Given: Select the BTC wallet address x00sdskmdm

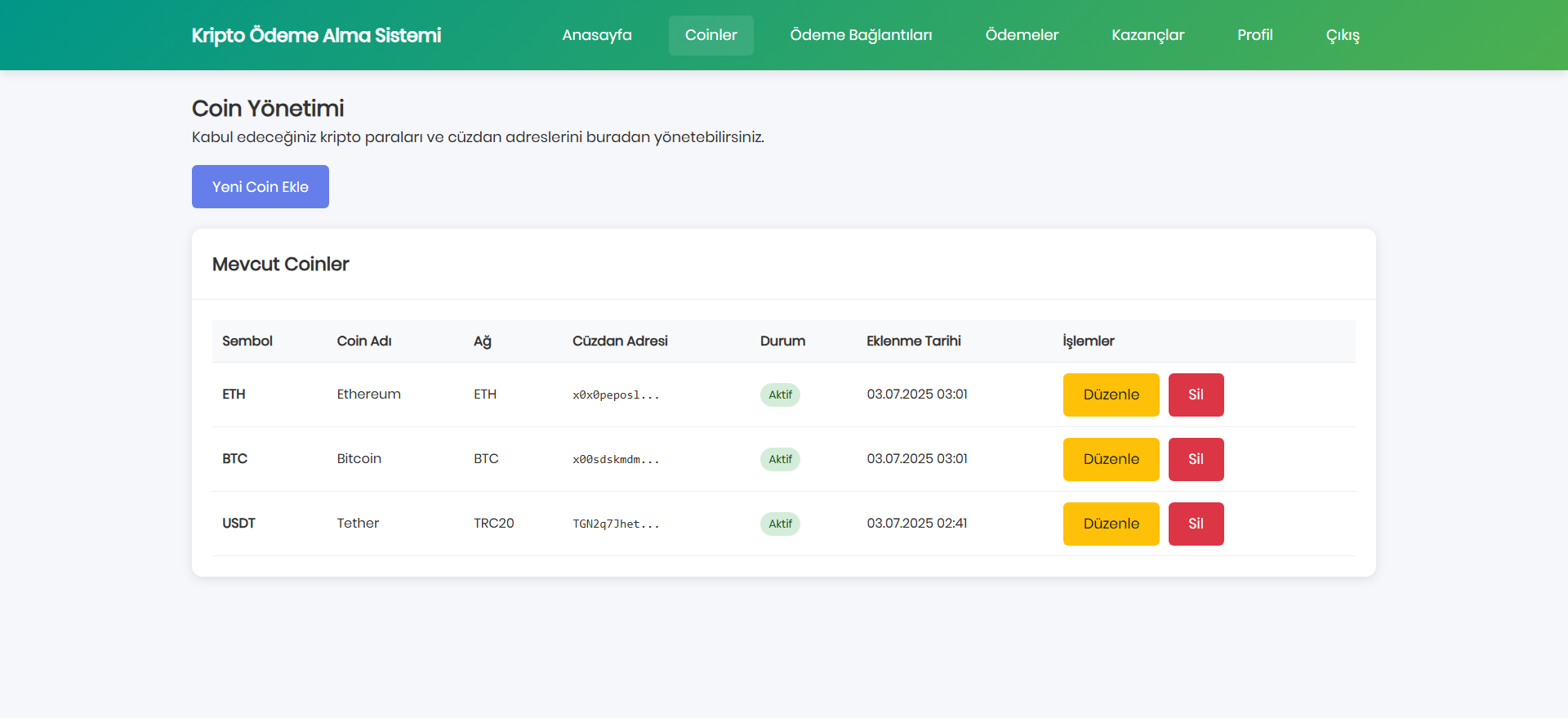Looking at the screenshot, I should click(616, 460).
